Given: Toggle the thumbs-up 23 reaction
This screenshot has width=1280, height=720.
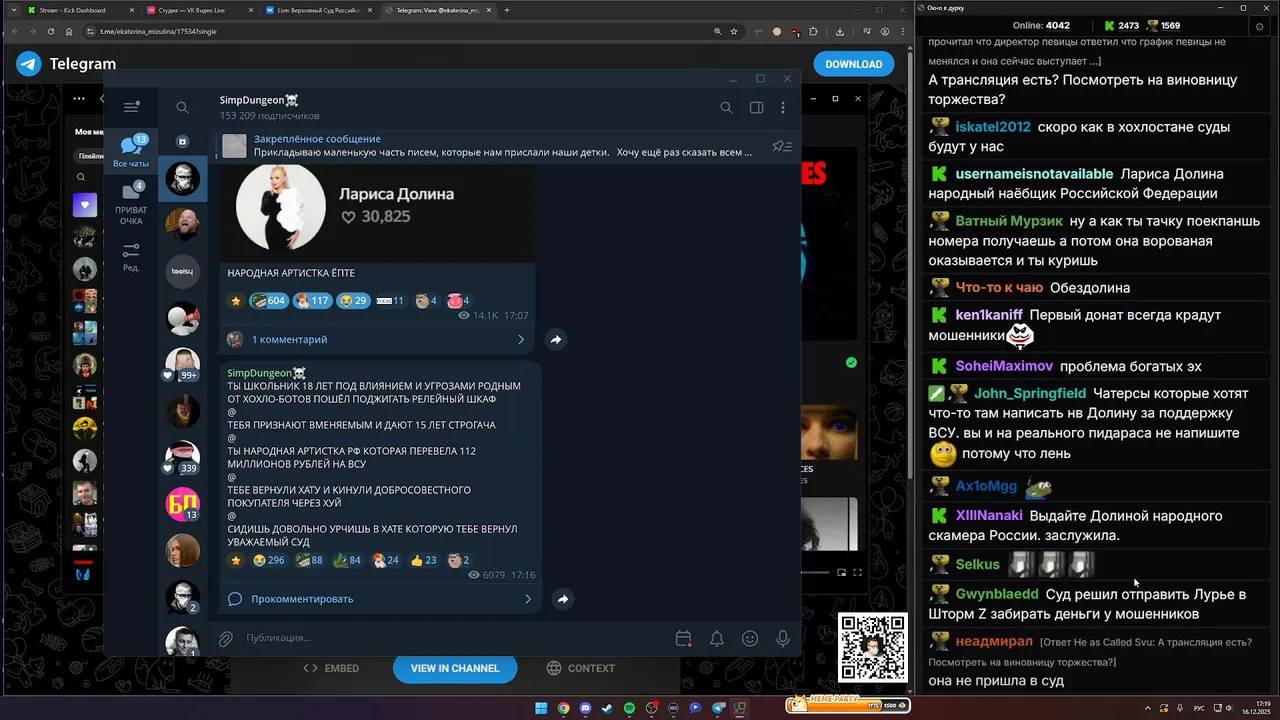Looking at the screenshot, I should pos(424,560).
